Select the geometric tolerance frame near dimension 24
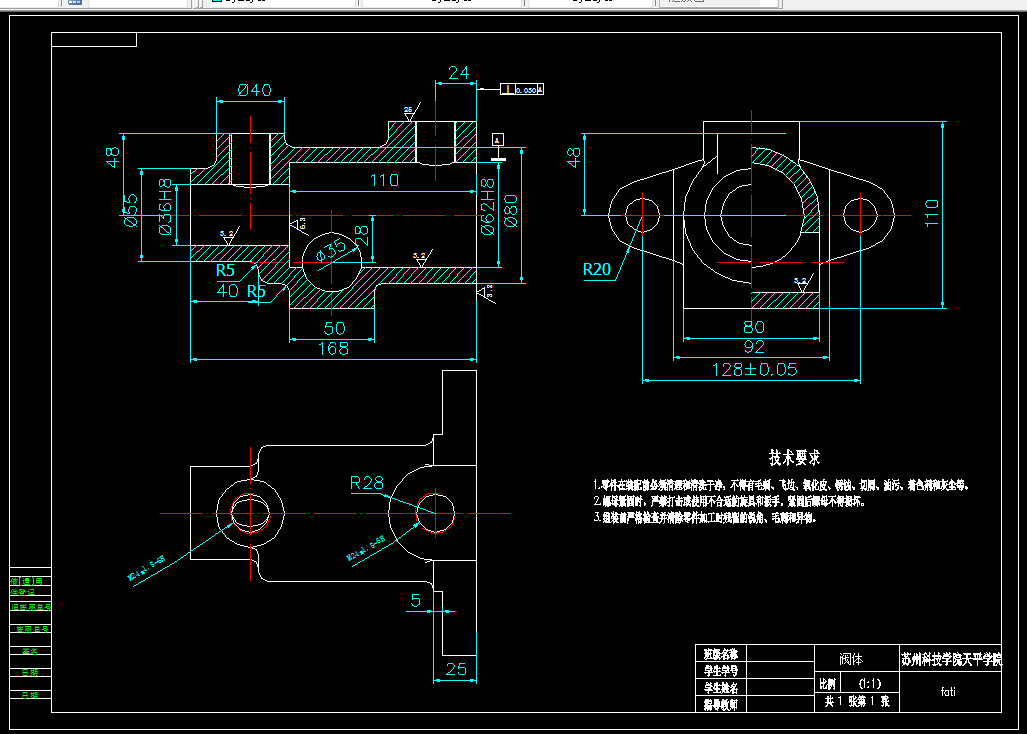Viewport: 1027px width, 734px height. click(523, 89)
